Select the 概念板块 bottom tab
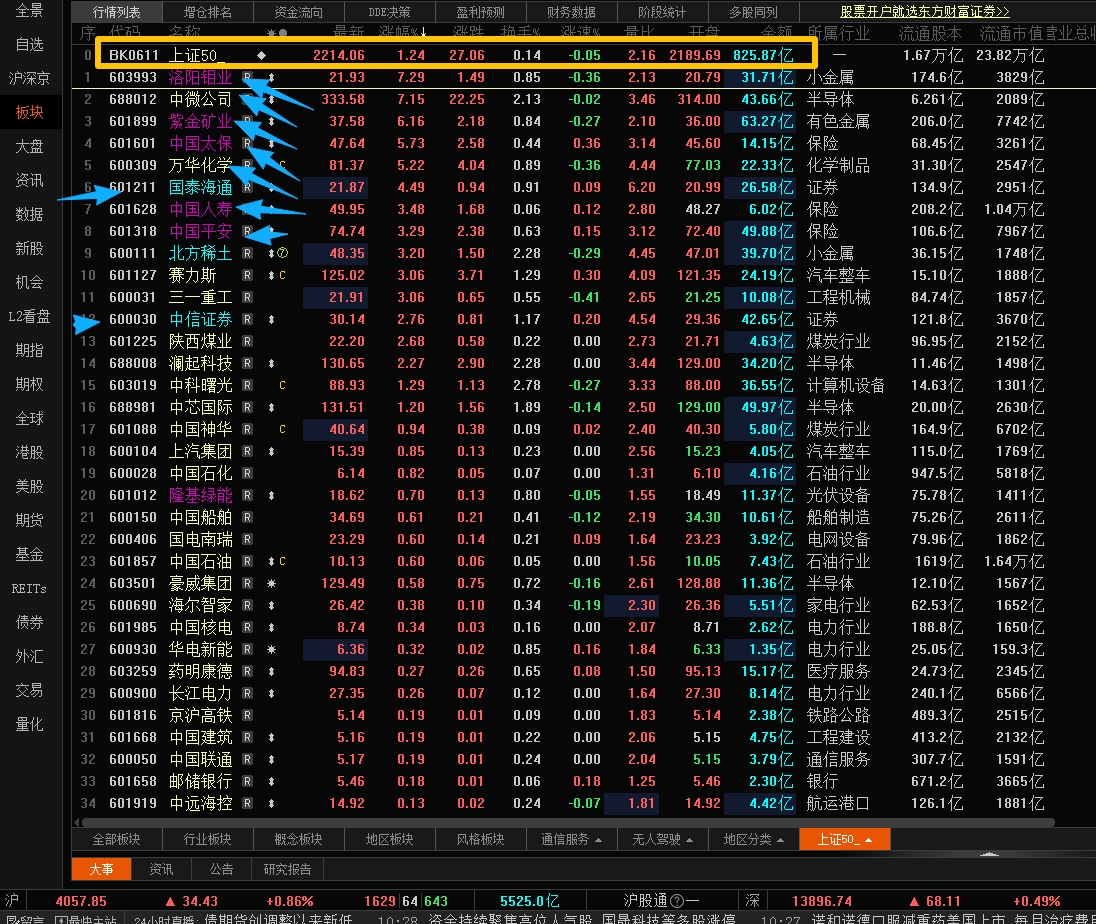 coord(298,839)
